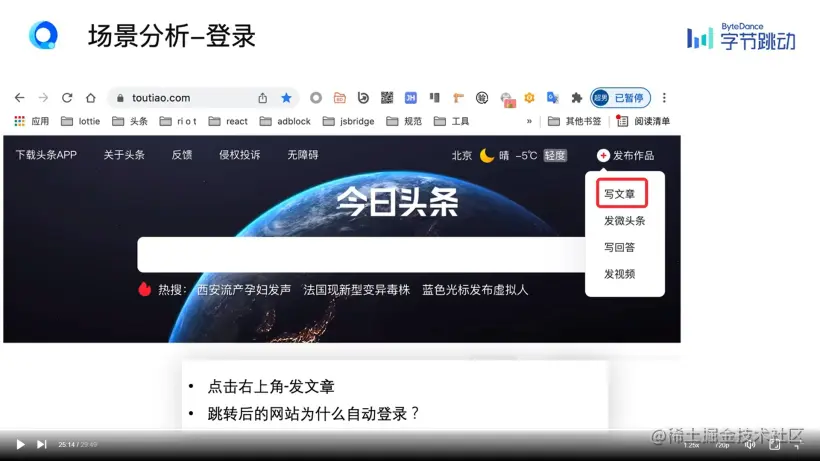This screenshot has height=461, width=820.
Task: Expand hidden bookmarks with the » chevron
Action: tap(529, 121)
